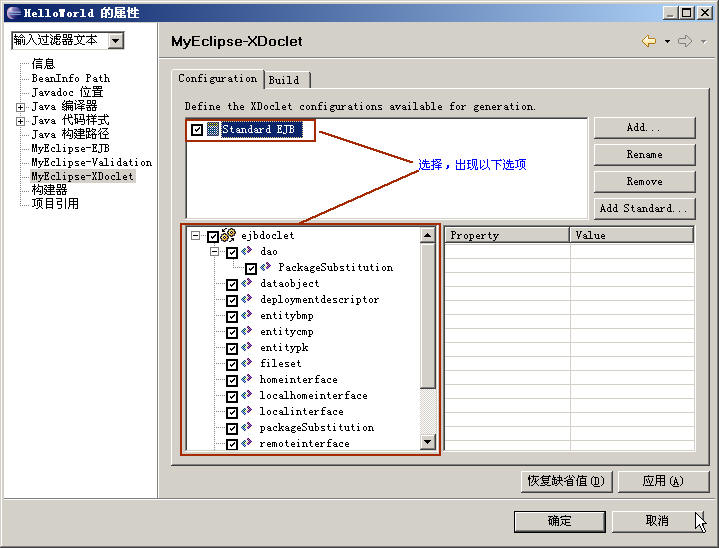Click the filter text input field
The width and height of the screenshot is (719, 548).
point(60,41)
